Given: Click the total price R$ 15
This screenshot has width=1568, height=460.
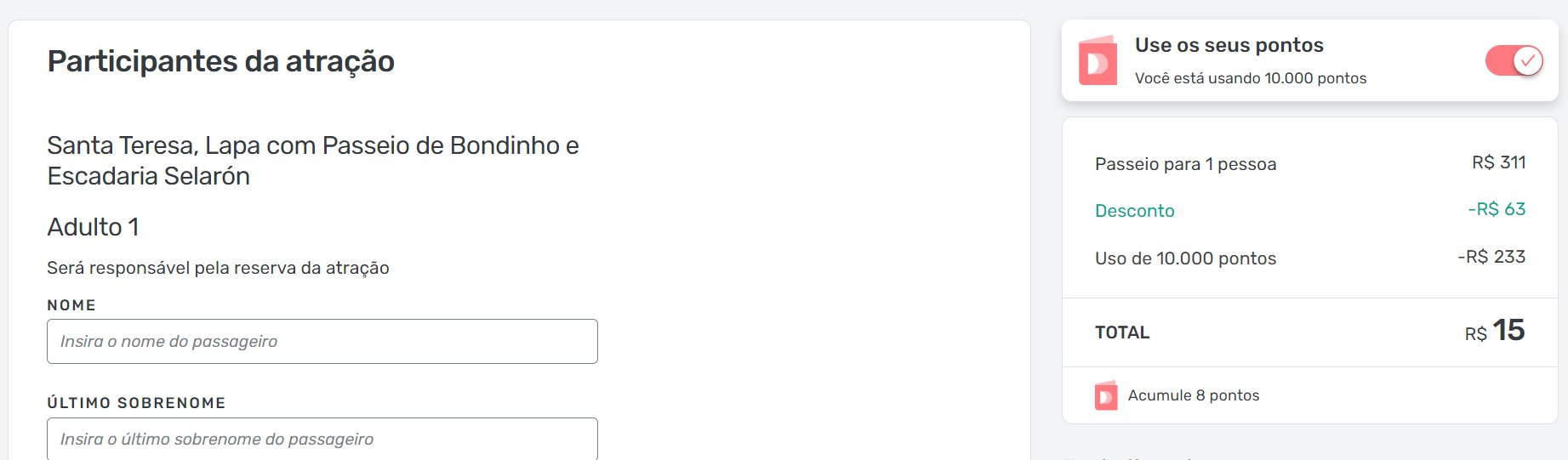Looking at the screenshot, I should tap(1495, 331).
